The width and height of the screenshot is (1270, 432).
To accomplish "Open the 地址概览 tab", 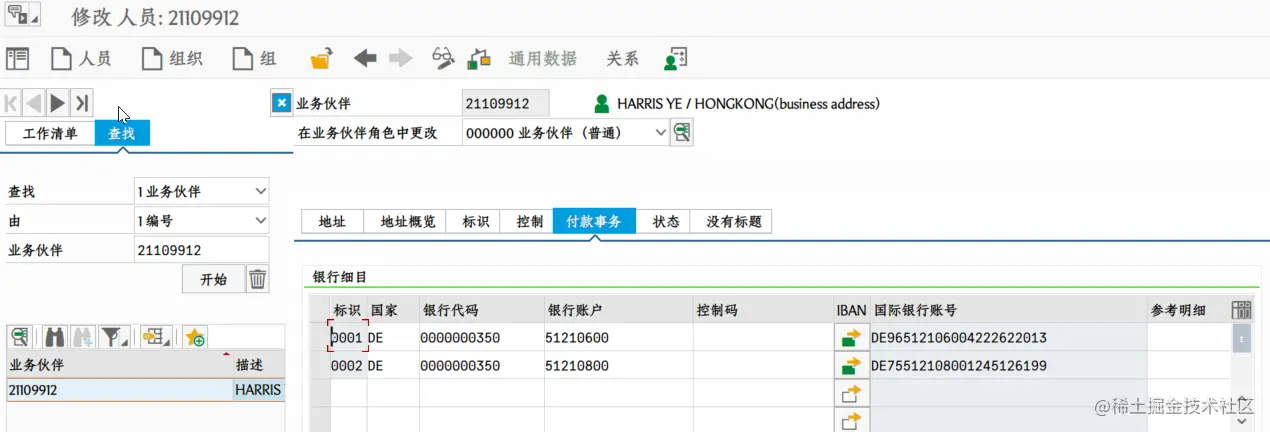I will (x=408, y=221).
